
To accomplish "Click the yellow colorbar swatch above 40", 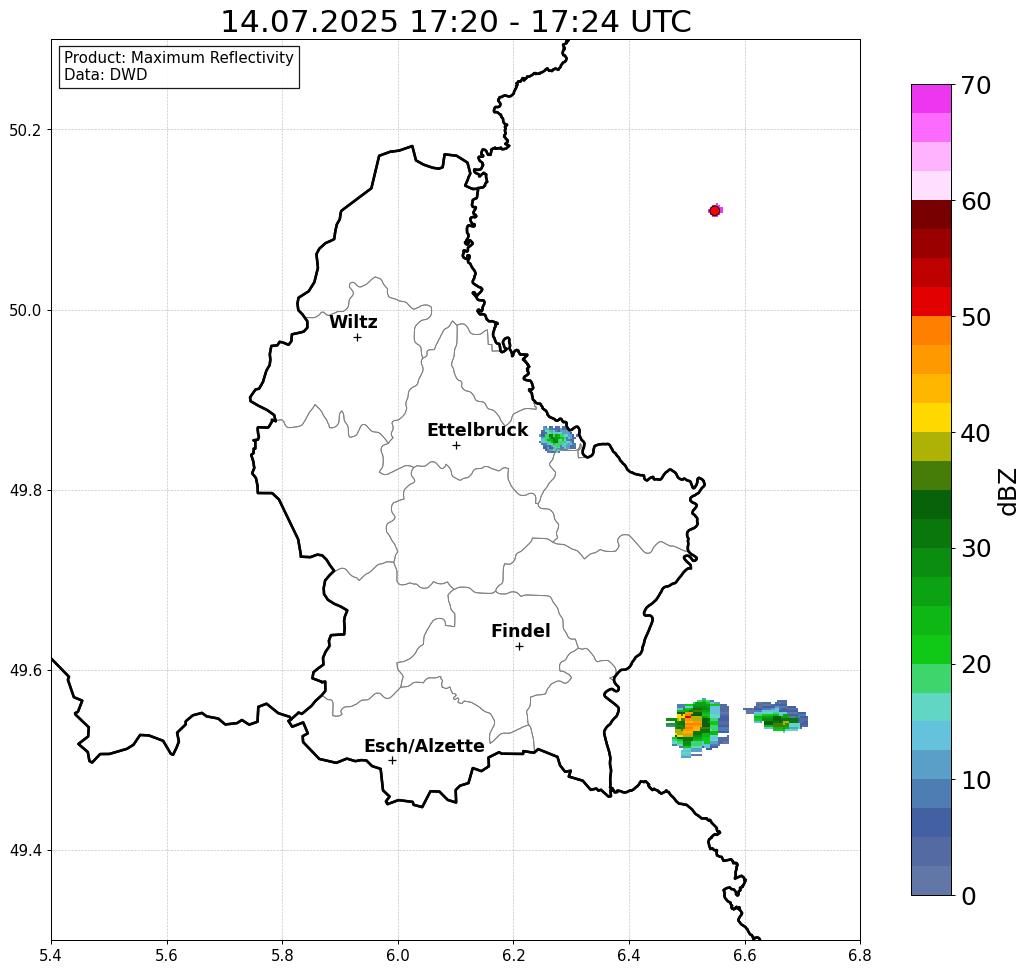I will [x=931, y=417].
